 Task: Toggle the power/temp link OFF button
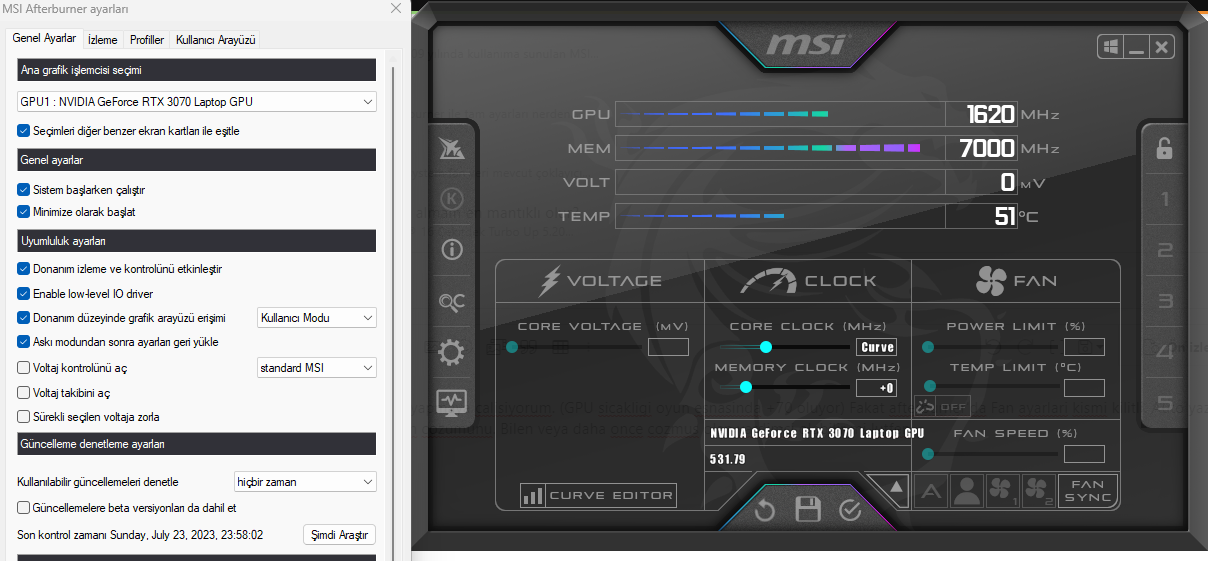(942, 407)
